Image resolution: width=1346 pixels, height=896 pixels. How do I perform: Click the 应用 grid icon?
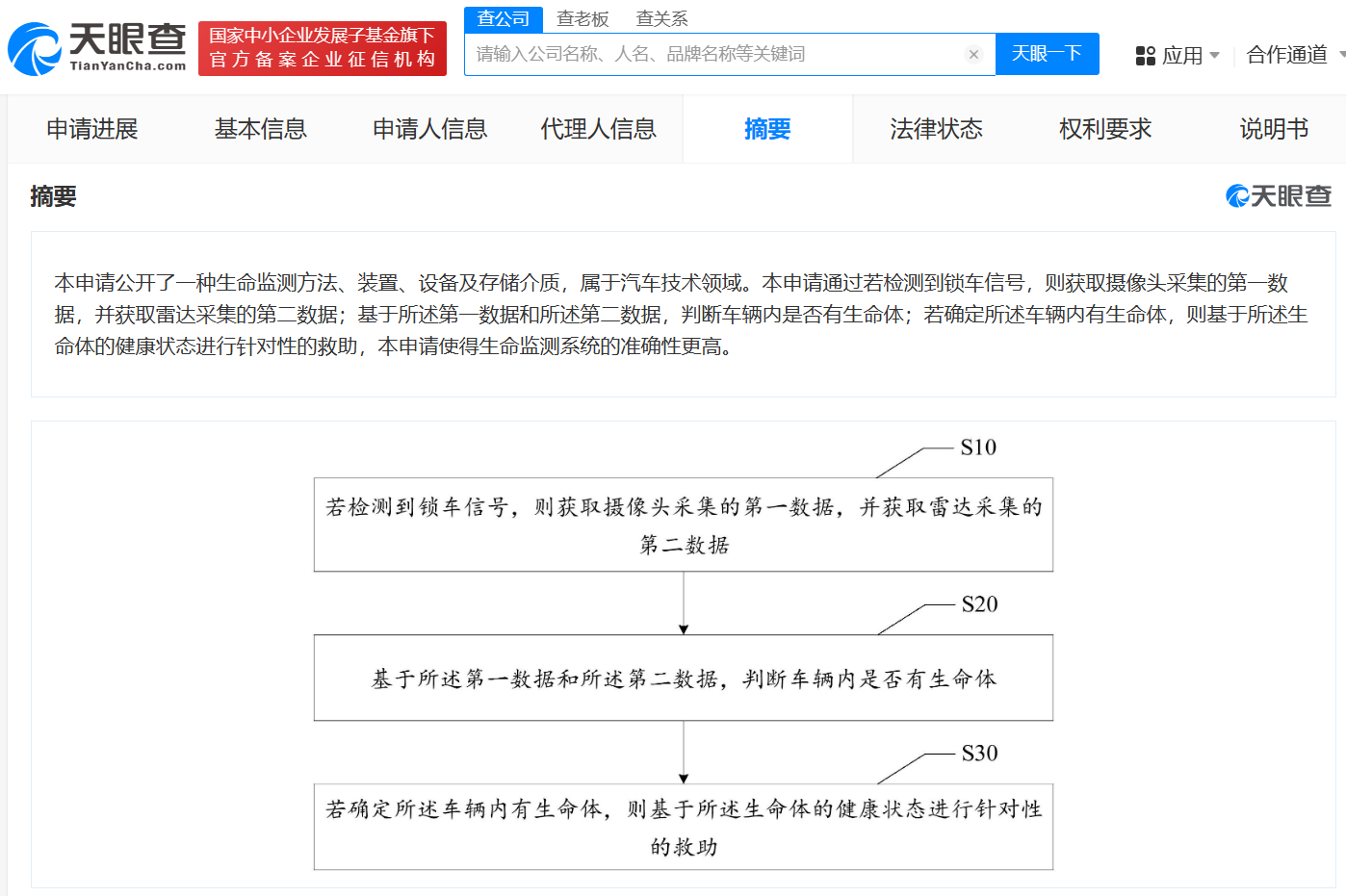(1145, 56)
